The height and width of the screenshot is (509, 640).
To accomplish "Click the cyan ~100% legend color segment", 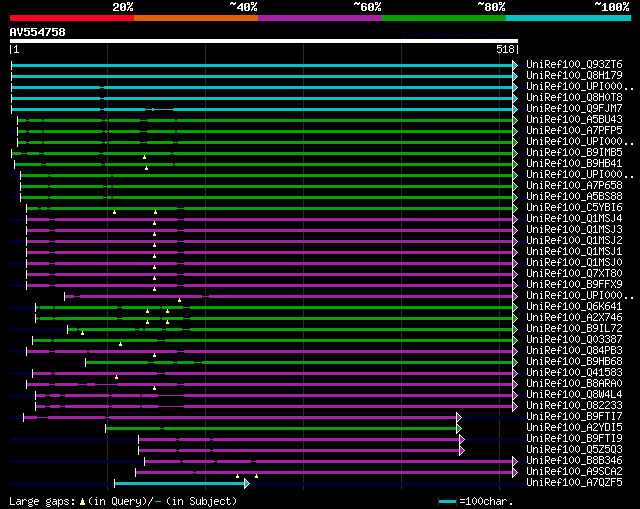I will coord(569,18).
